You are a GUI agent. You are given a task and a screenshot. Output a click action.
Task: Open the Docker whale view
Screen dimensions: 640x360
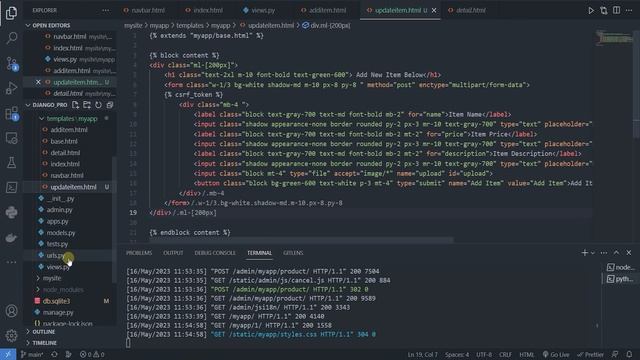(11, 237)
